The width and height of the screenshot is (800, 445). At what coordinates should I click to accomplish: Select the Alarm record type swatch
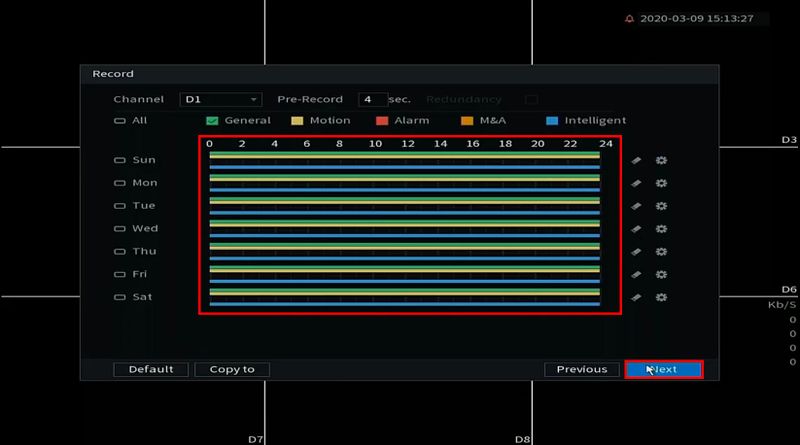pos(382,121)
